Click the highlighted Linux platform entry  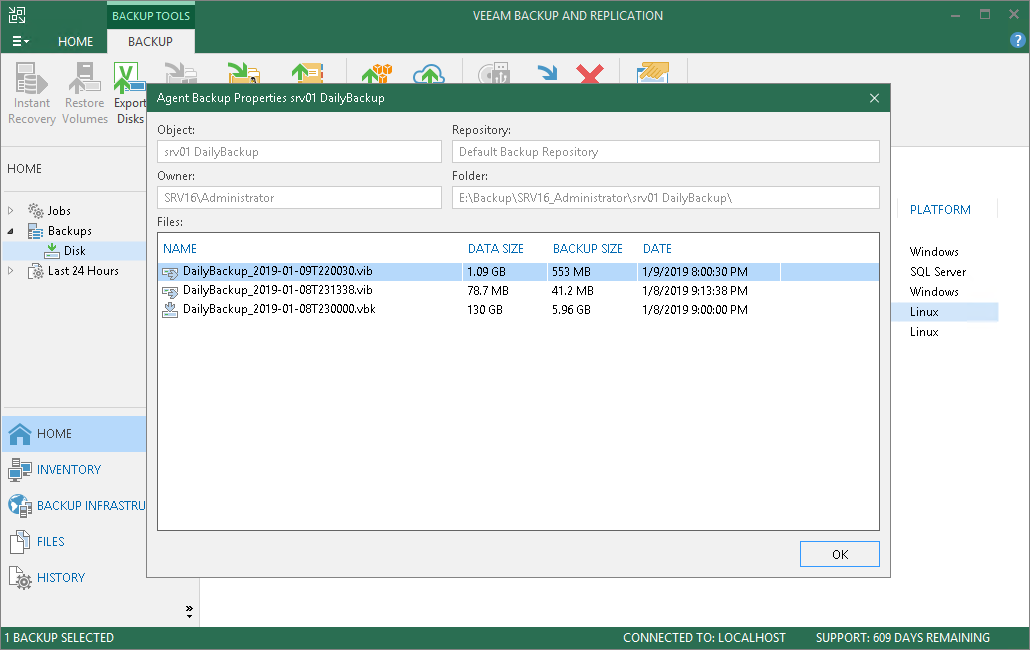(x=945, y=312)
